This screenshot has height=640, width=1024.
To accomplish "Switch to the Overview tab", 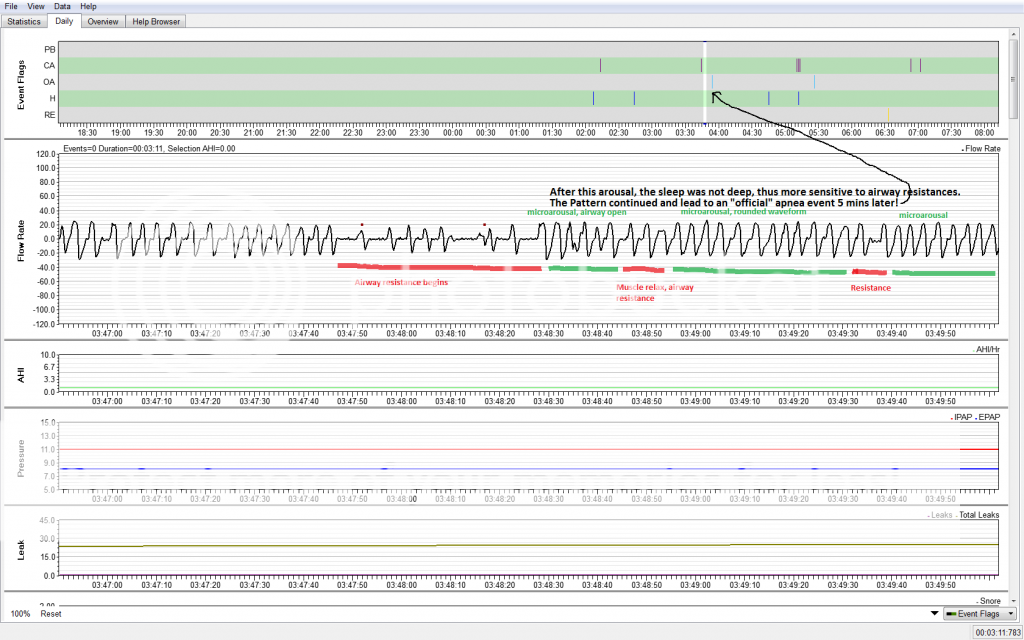I will point(102,21).
